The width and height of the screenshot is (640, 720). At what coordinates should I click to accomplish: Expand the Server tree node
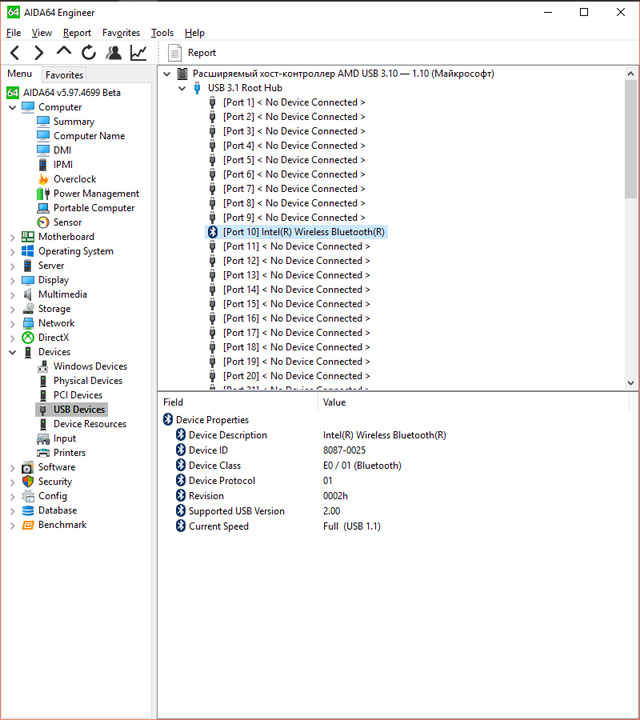click(x=12, y=266)
